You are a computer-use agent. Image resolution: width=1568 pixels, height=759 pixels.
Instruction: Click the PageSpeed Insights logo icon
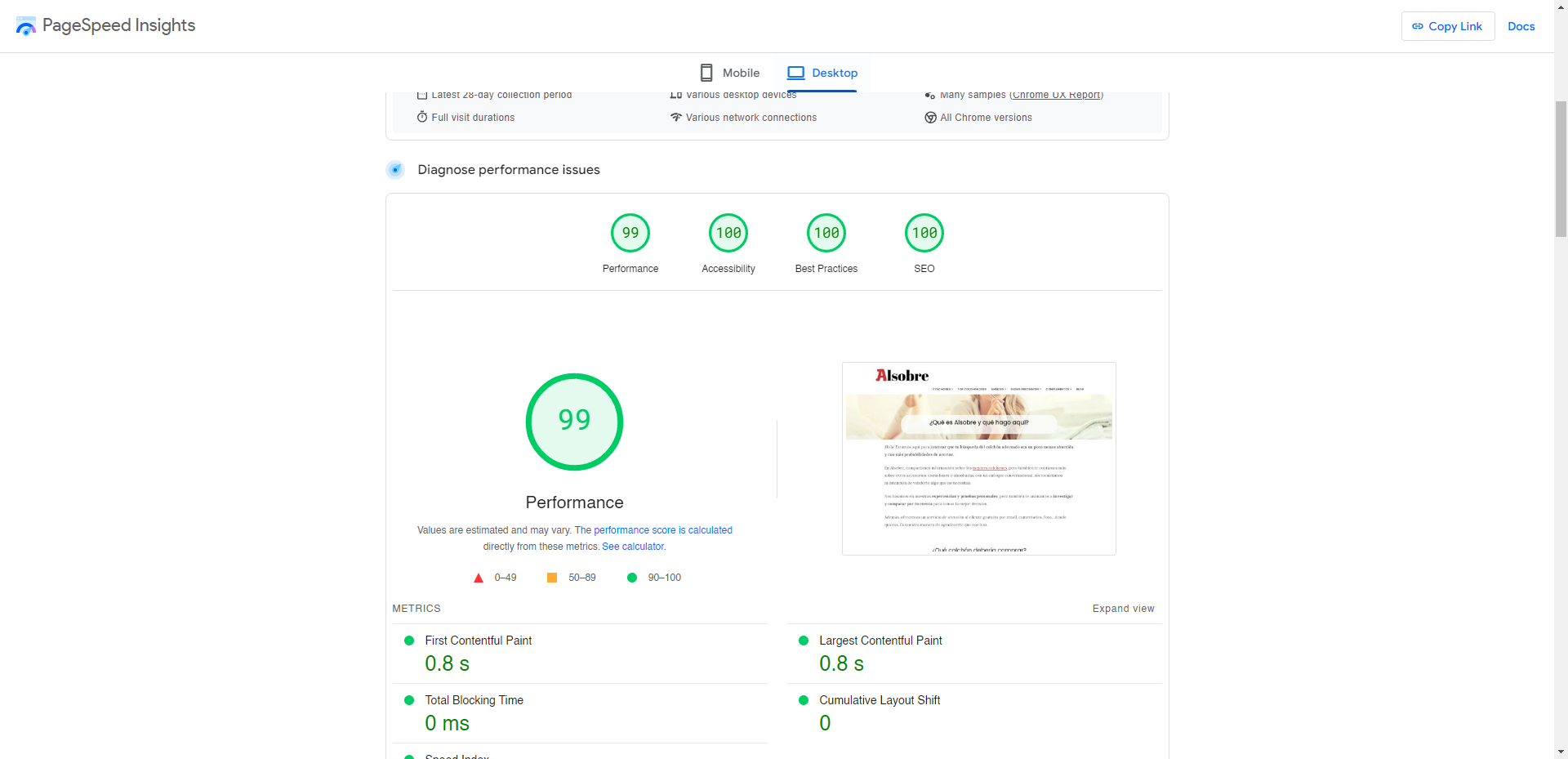pyautogui.click(x=26, y=26)
